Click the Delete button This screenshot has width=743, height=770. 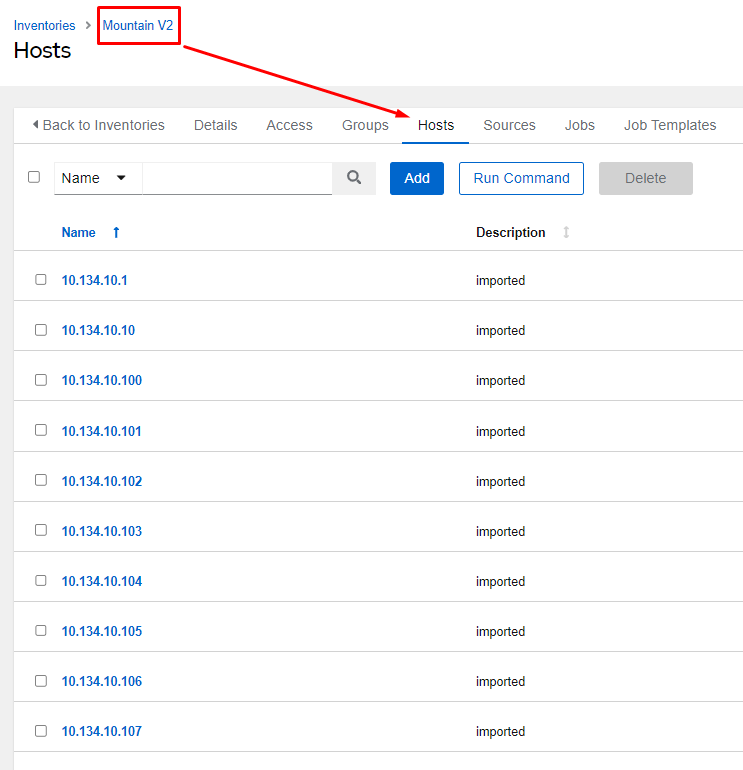(x=645, y=178)
